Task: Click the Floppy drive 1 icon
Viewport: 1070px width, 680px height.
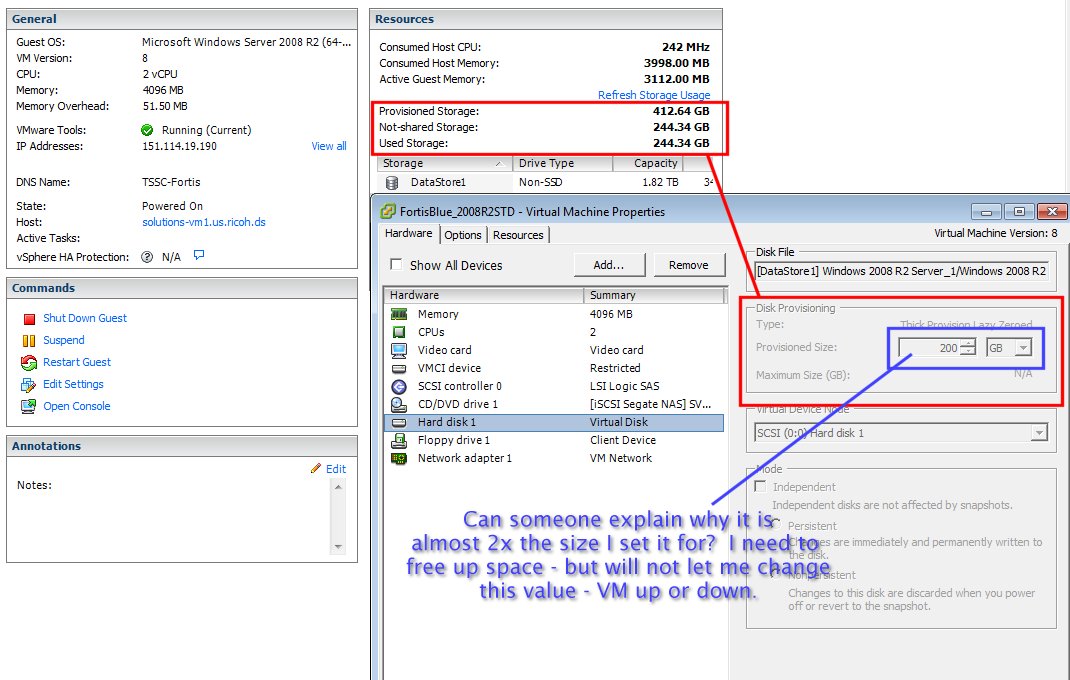Action: tap(399, 440)
